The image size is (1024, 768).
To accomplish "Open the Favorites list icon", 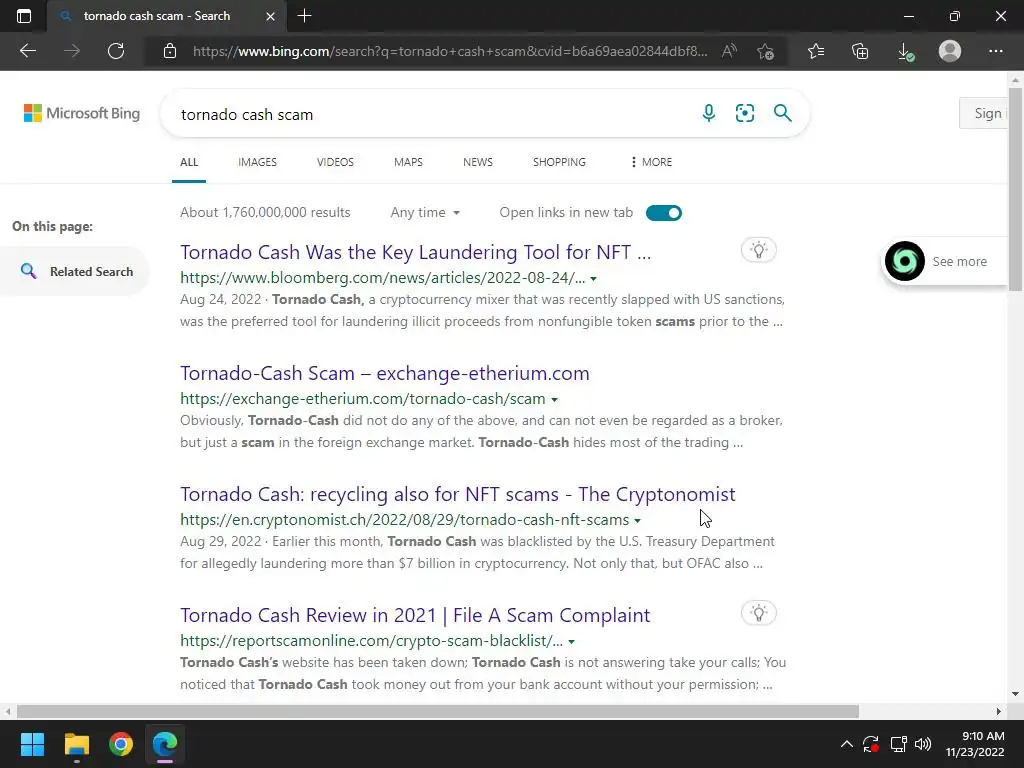I will (816, 51).
